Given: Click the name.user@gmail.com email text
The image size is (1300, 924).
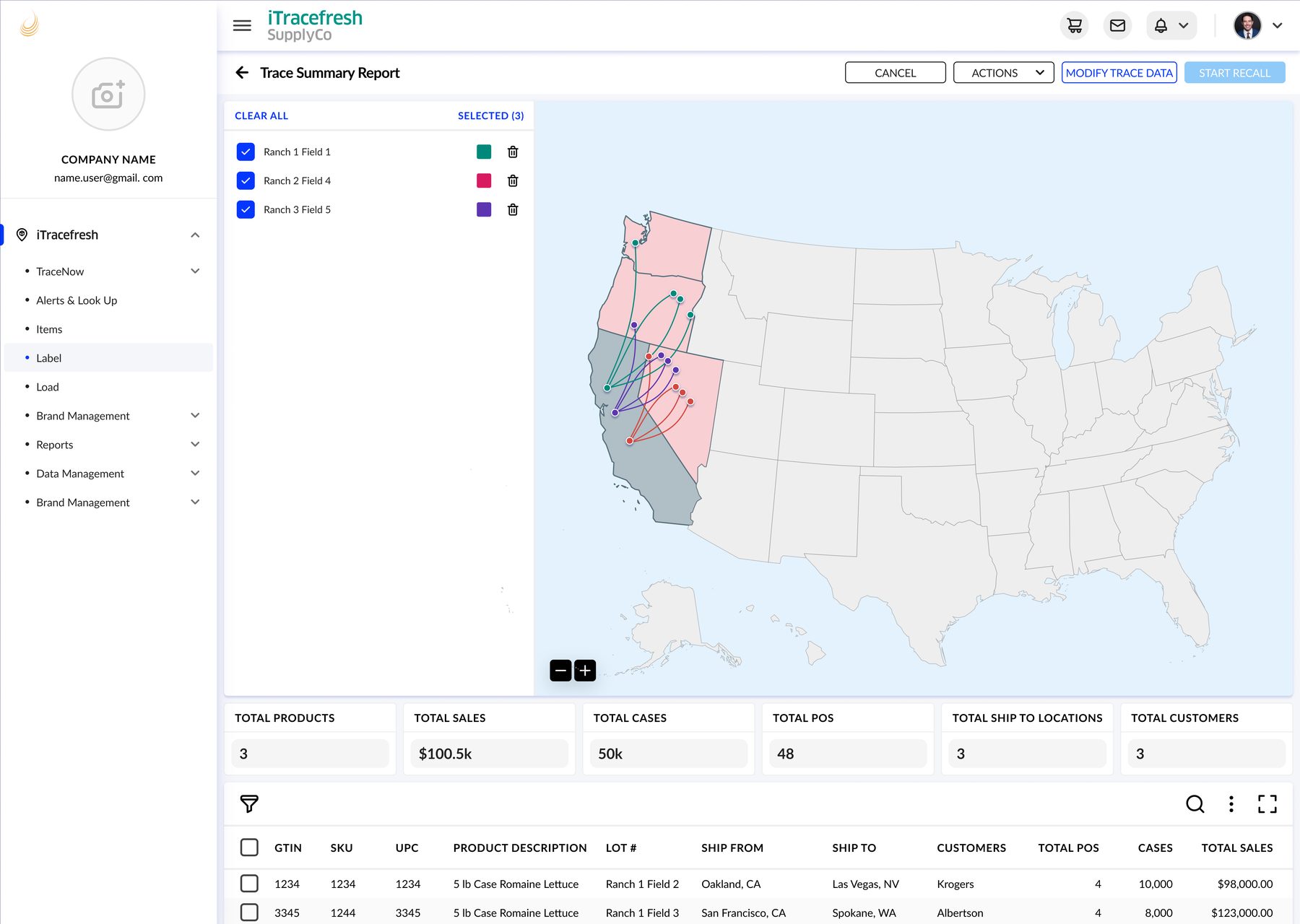Looking at the screenshot, I should pyautogui.click(x=108, y=178).
